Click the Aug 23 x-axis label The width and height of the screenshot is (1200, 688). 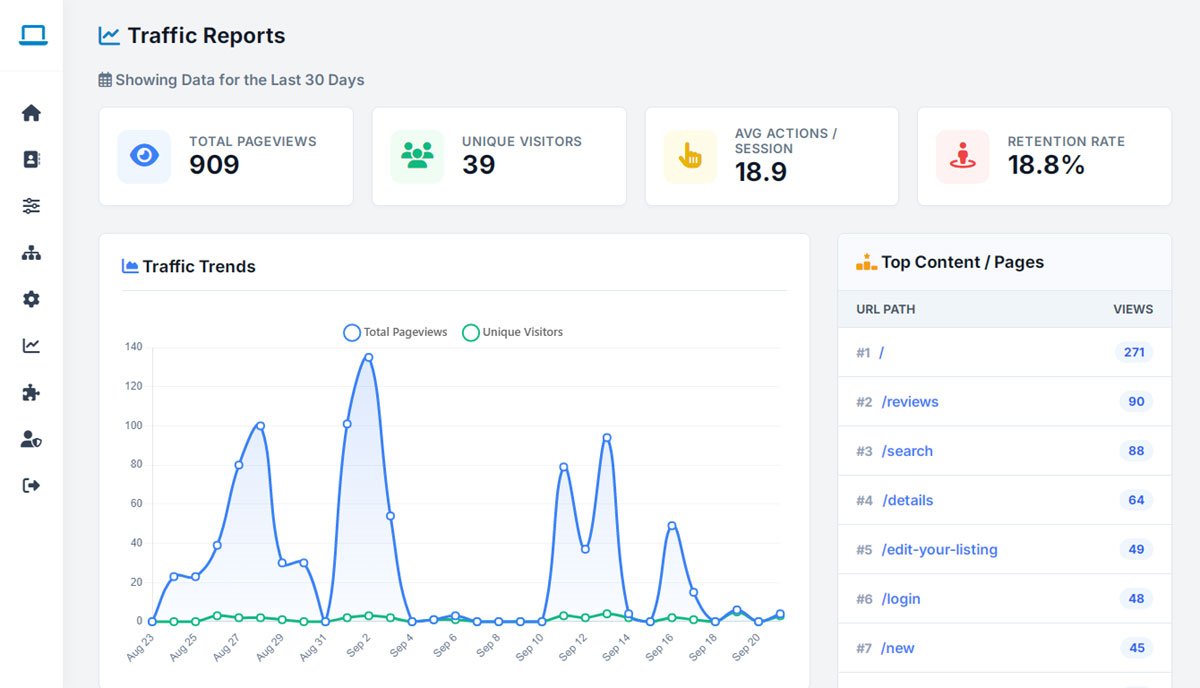[x=141, y=647]
